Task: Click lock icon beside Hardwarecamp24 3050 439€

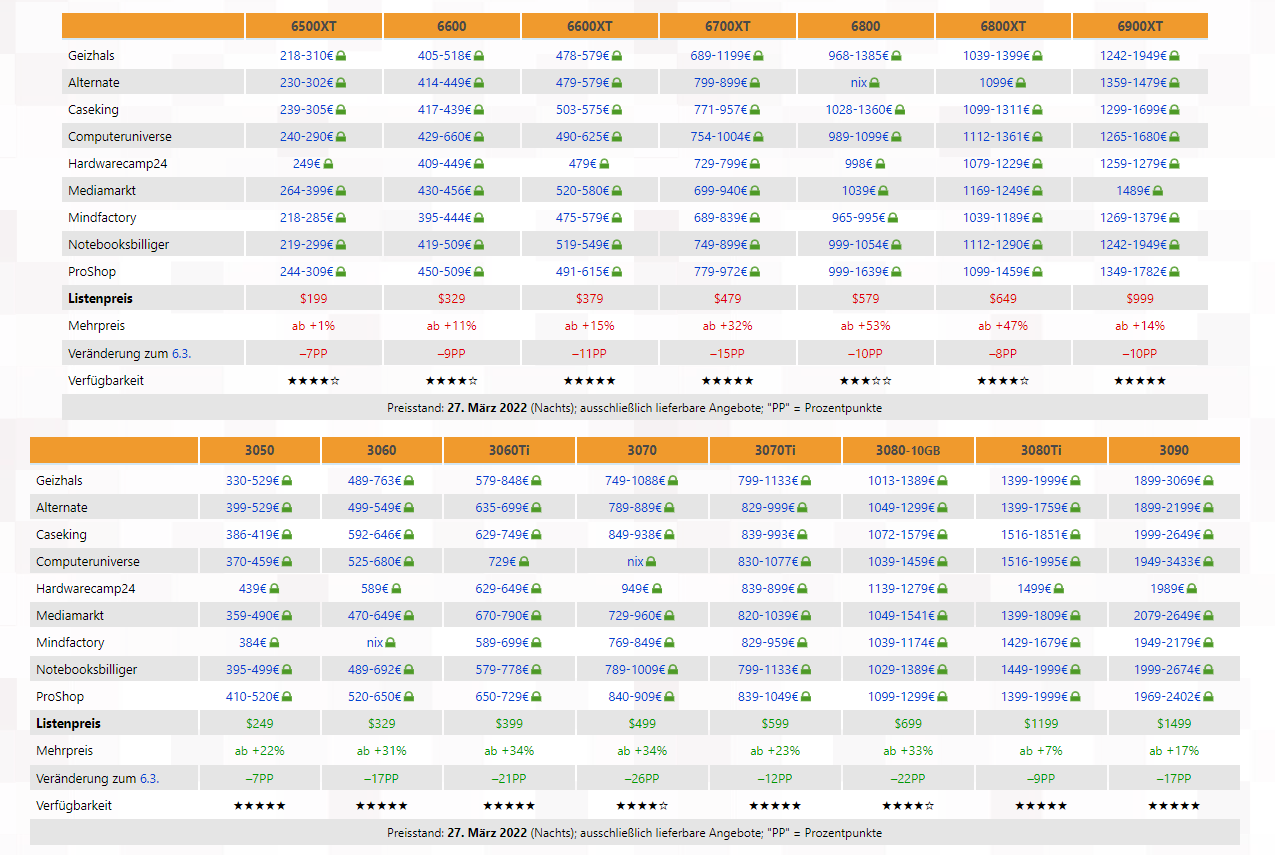Action: click(x=274, y=589)
